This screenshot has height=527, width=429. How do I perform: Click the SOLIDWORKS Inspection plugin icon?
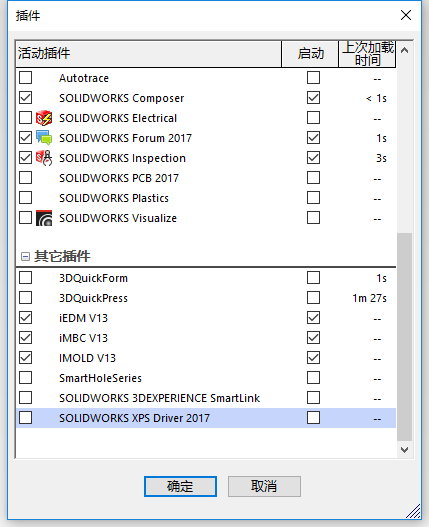coord(44,158)
